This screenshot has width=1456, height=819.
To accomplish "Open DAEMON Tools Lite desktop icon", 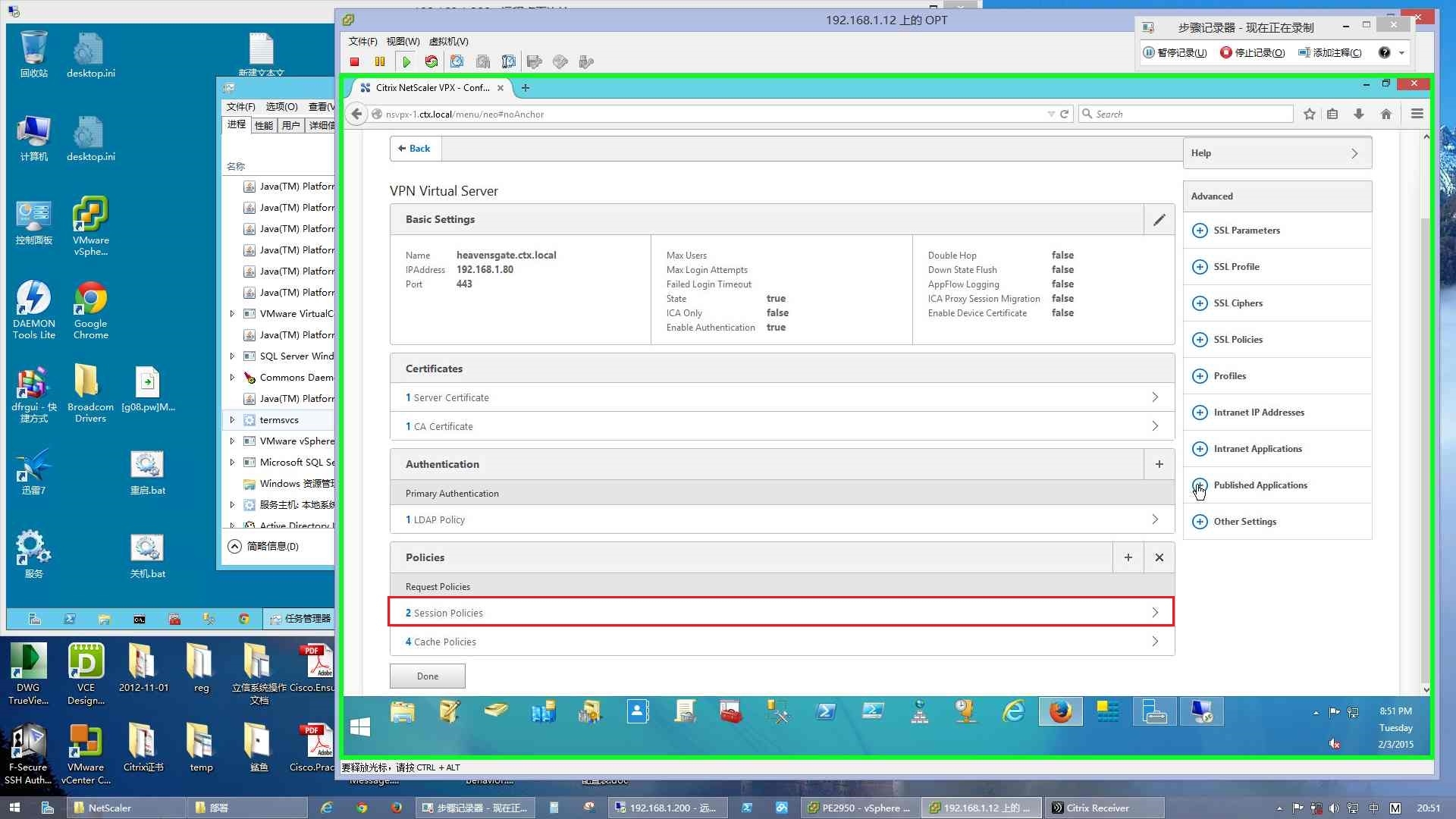I will pyautogui.click(x=34, y=310).
